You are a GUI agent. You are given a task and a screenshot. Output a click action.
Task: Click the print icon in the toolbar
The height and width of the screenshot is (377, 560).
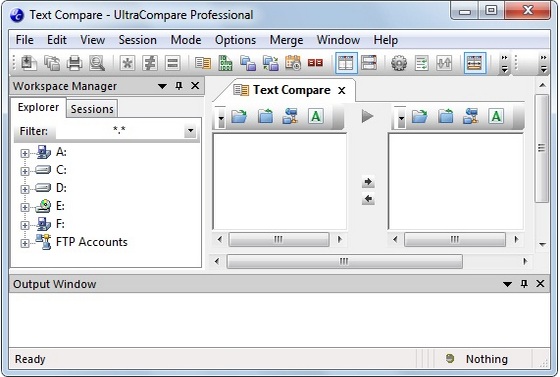tap(74, 63)
